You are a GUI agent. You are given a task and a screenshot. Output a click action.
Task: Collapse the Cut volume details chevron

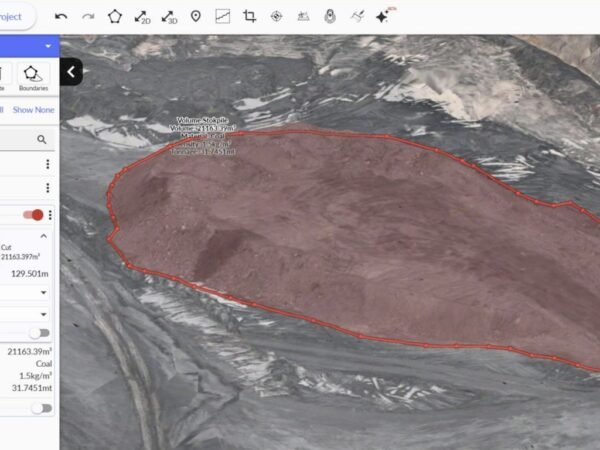click(x=43, y=236)
